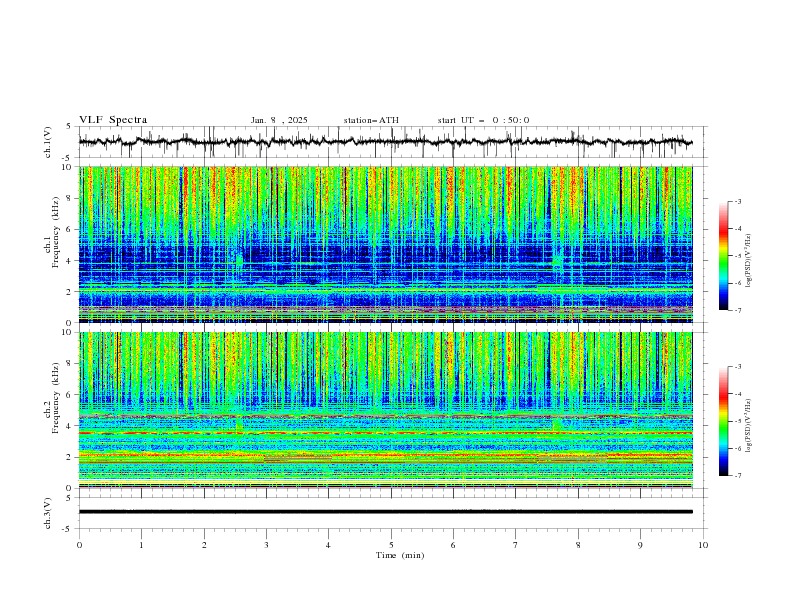Click the time axis tick label 10

click(x=703, y=545)
